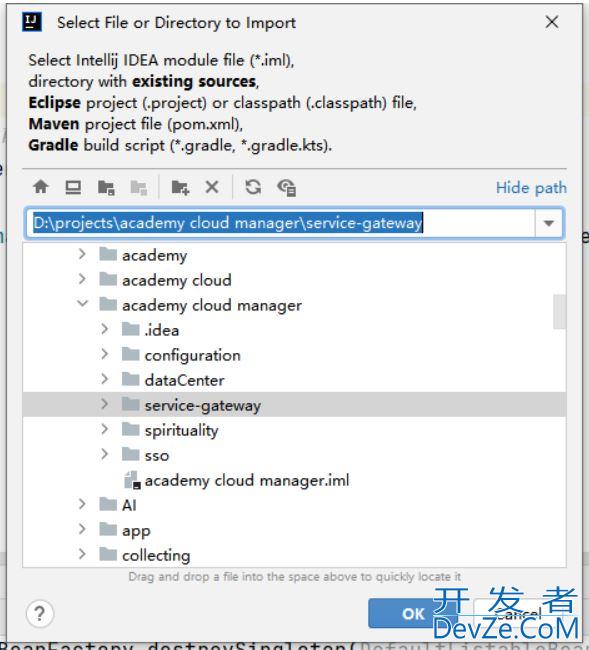589x650 pixels.
Task: Click the Hide path link
Action: pyautogui.click(x=531, y=188)
